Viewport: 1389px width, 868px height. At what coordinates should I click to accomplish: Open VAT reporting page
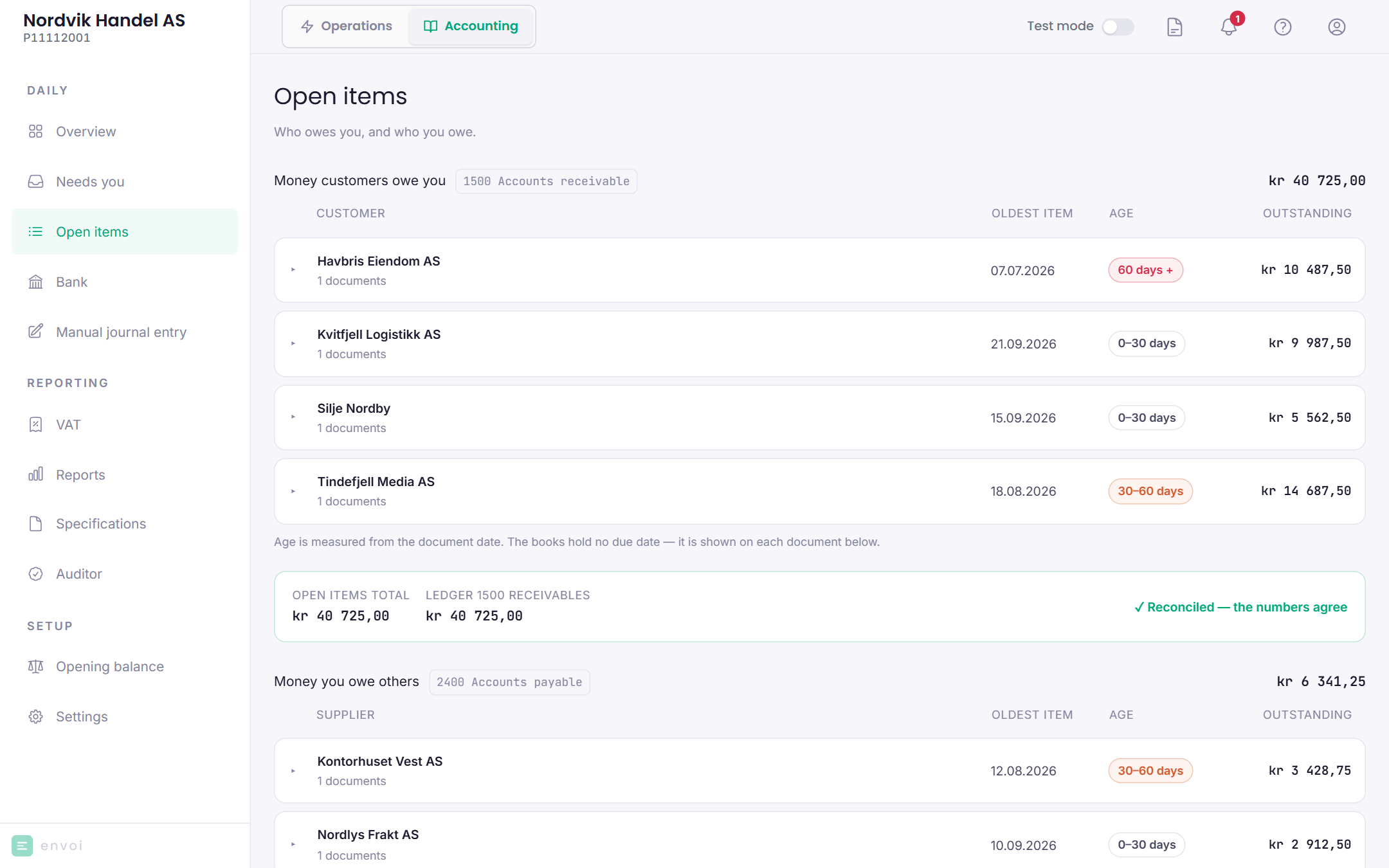(125, 424)
